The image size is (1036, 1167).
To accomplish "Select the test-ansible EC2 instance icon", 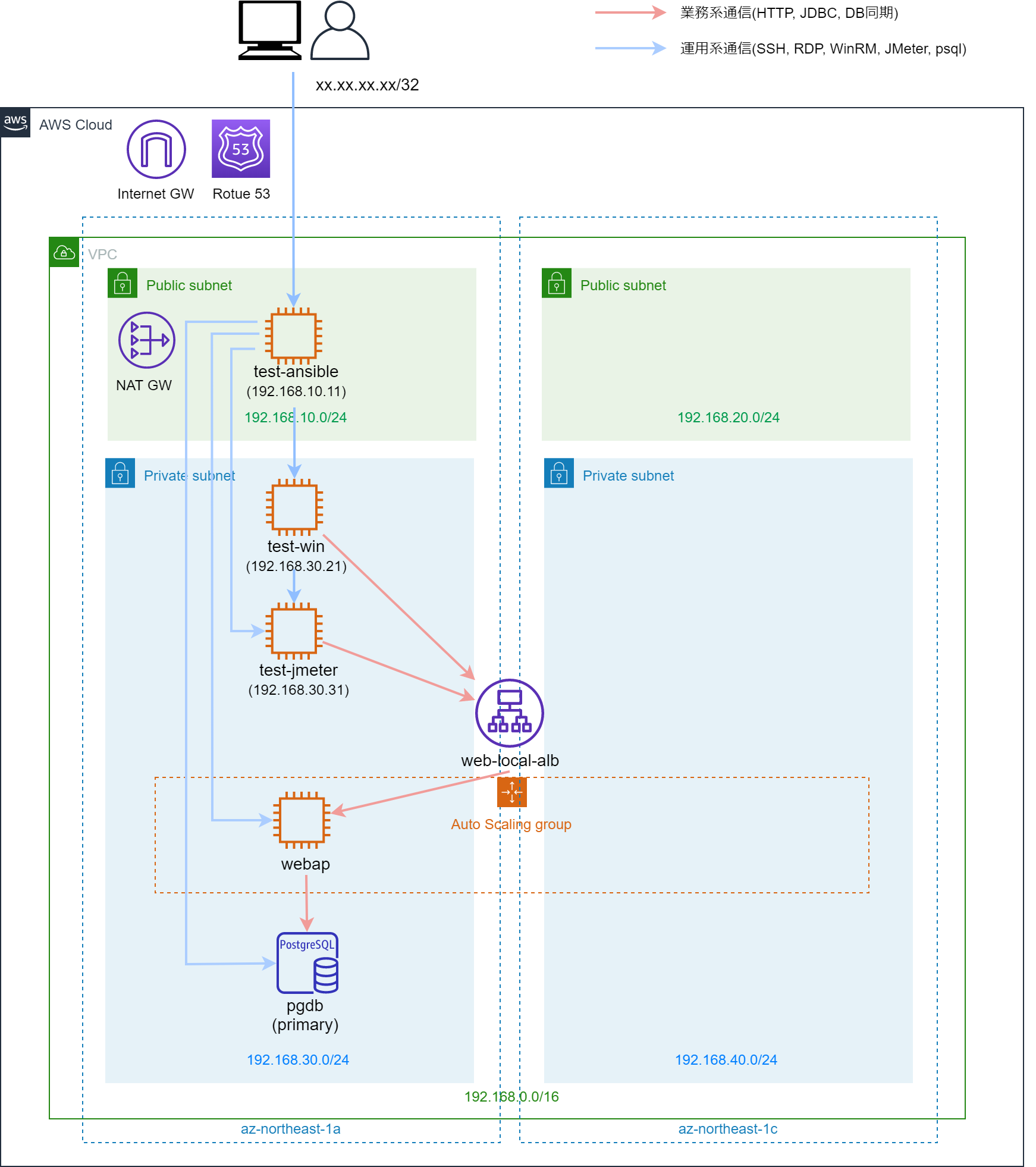I will [293, 336].
